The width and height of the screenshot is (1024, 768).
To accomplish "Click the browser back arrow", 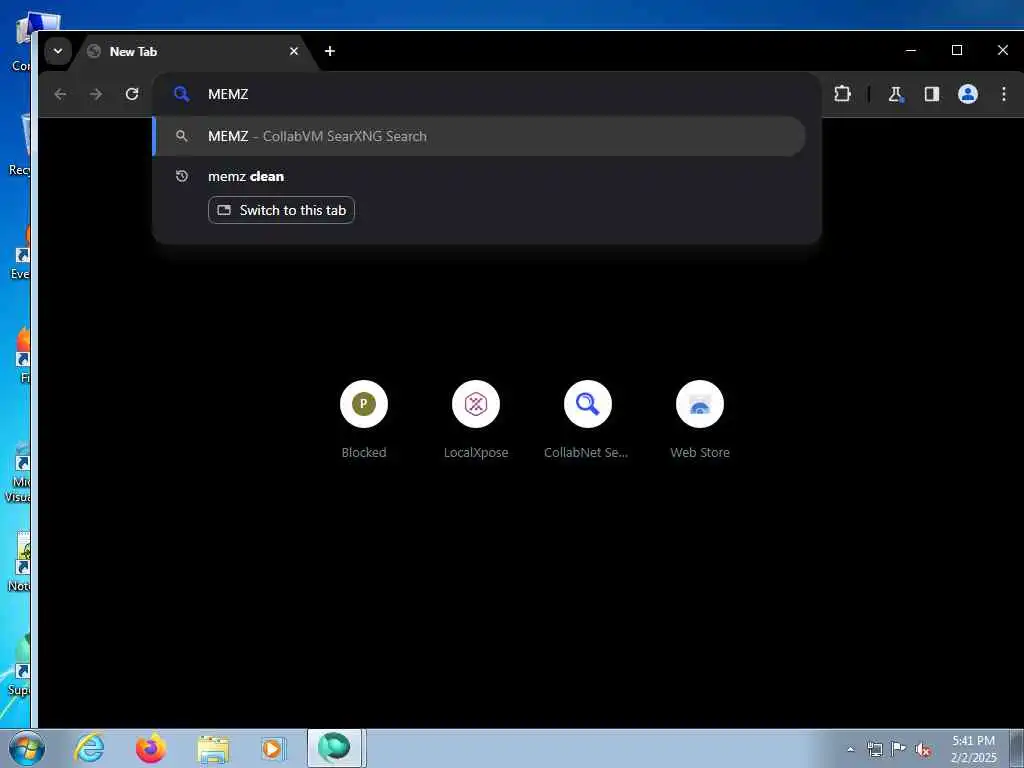I will pos(60,94).
